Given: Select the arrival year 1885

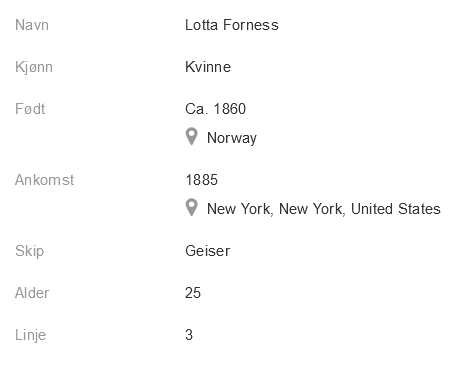Looking at the screenshot, I should (x=201, y=180).
